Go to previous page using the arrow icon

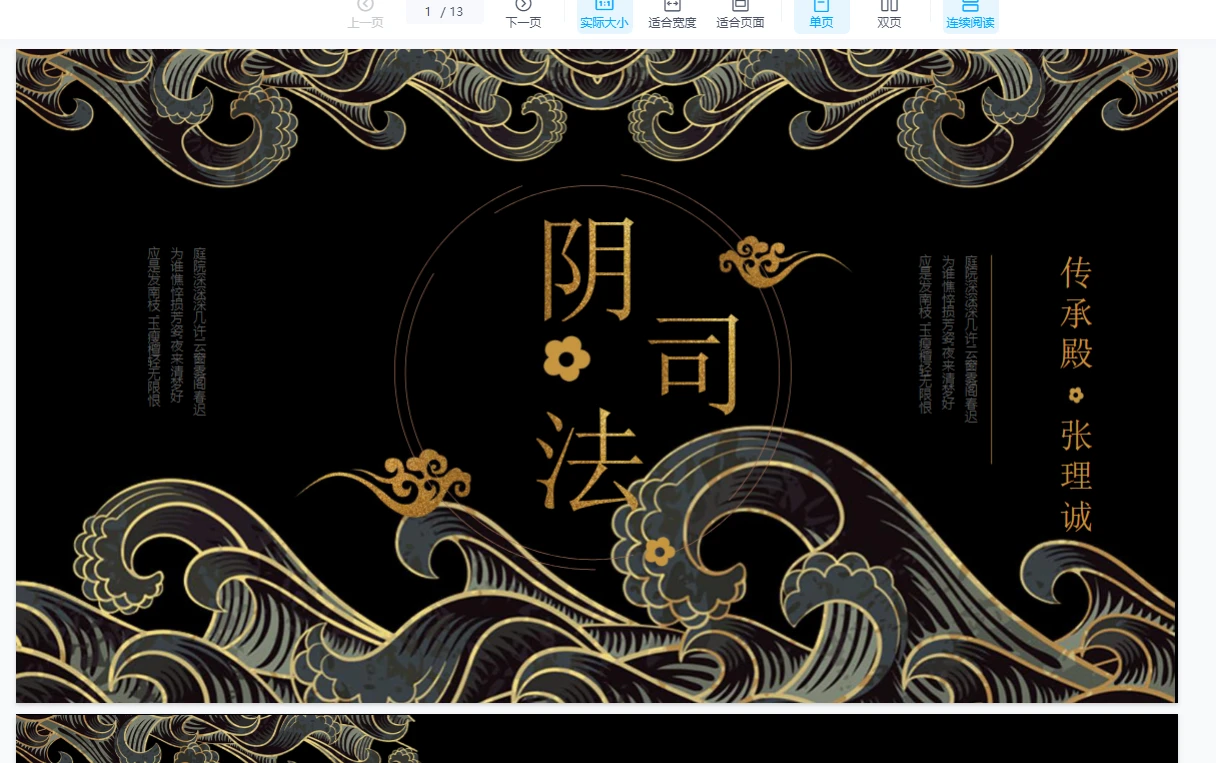(365, 6)
